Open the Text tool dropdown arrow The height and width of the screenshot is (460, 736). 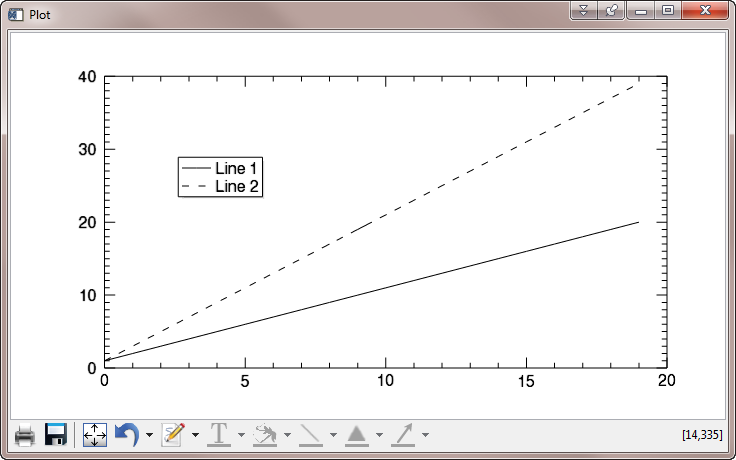241,436
